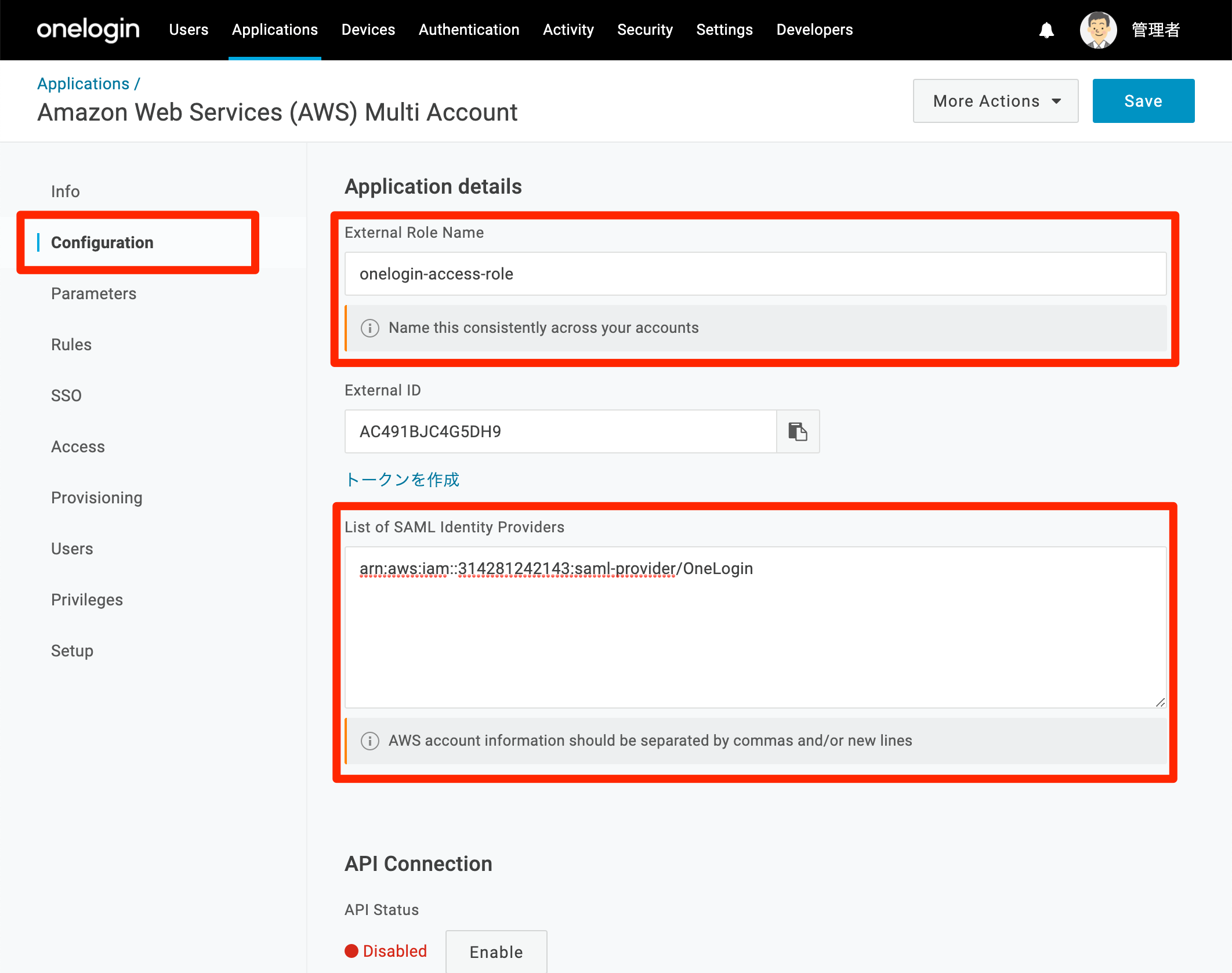Enable the API connection

[496, 952]
